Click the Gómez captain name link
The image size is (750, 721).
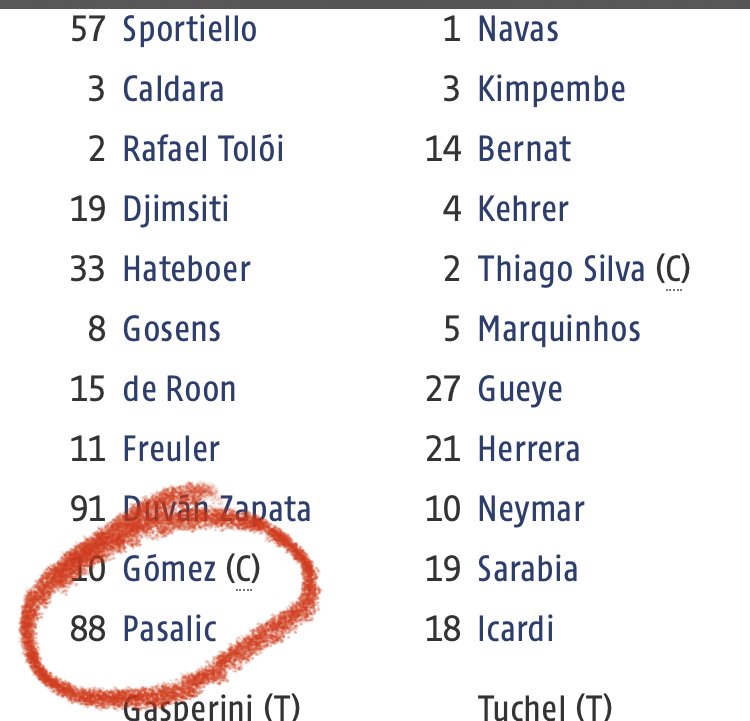pos(169,569)
